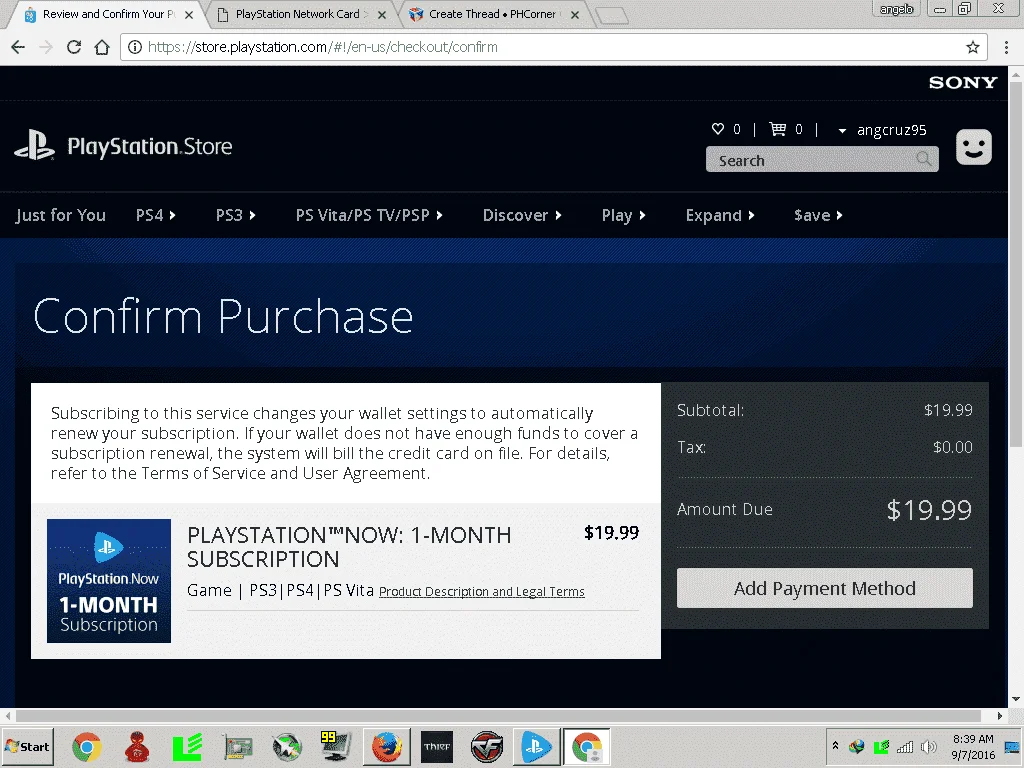
Task: Click the PlayStation Store logo
Action: 123,146
